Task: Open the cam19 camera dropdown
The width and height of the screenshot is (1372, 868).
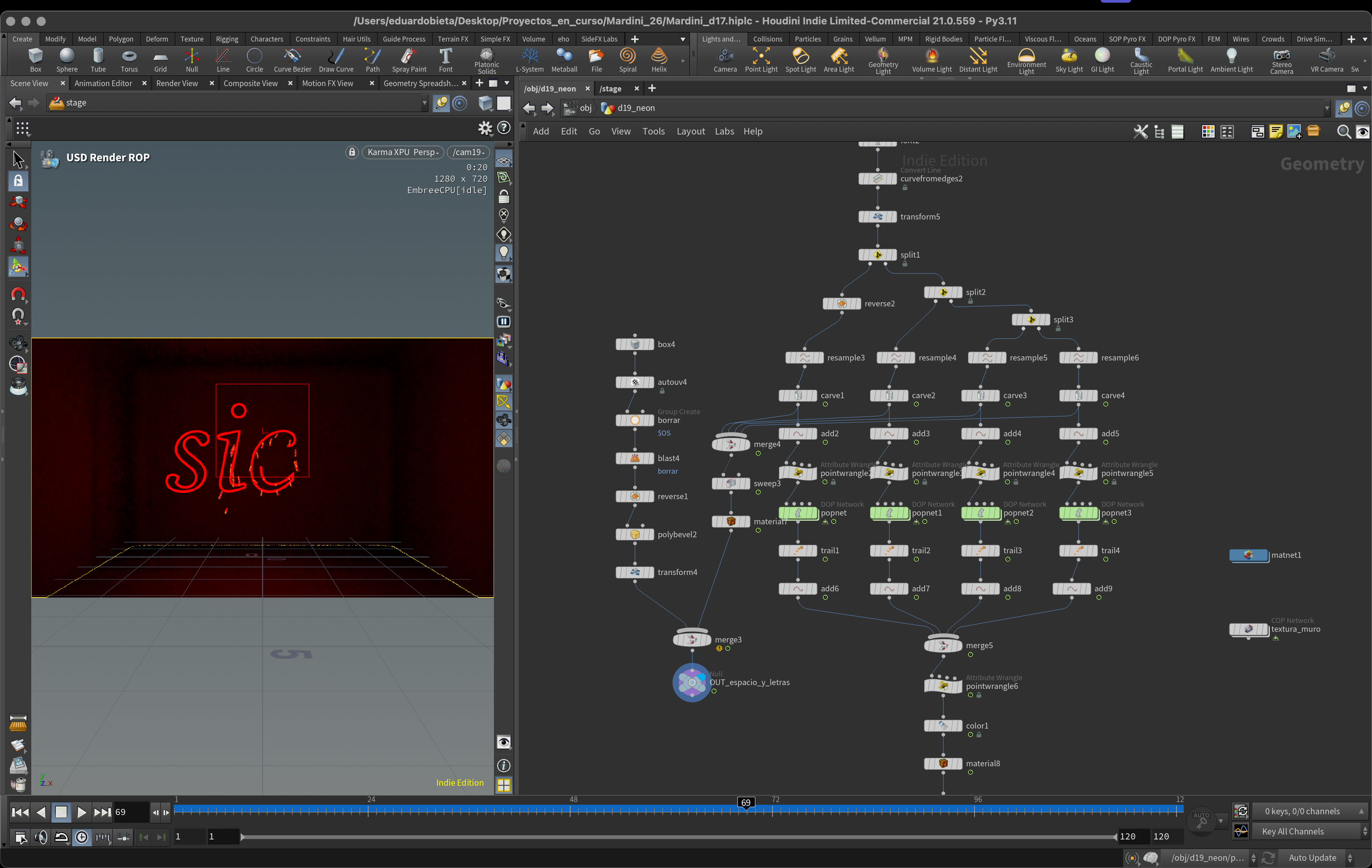Action: point(468,152)
